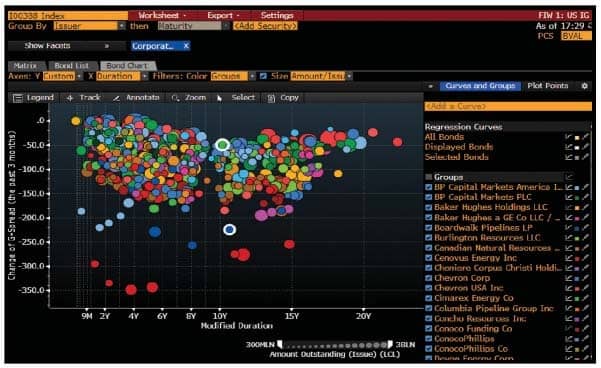Activate the Track crosshair tool
This screenshot has width=601, height=368.
point(83,98)
